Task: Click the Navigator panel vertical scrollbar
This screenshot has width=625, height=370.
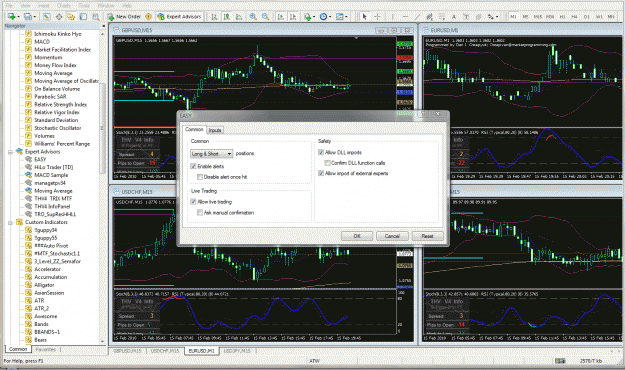Action: click(x=102, y=128)
